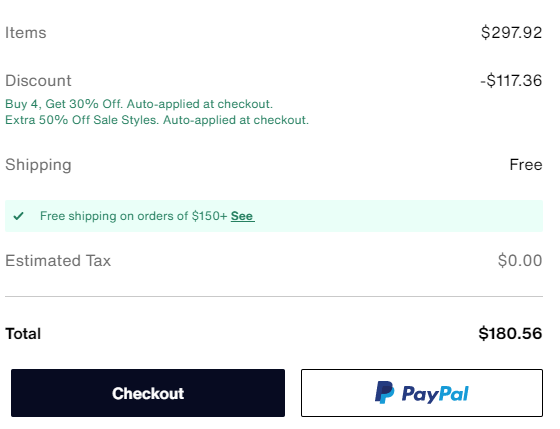Click the Free shipping value
The width and height of the screenshot is (560, 429).
tap(526, 165)
